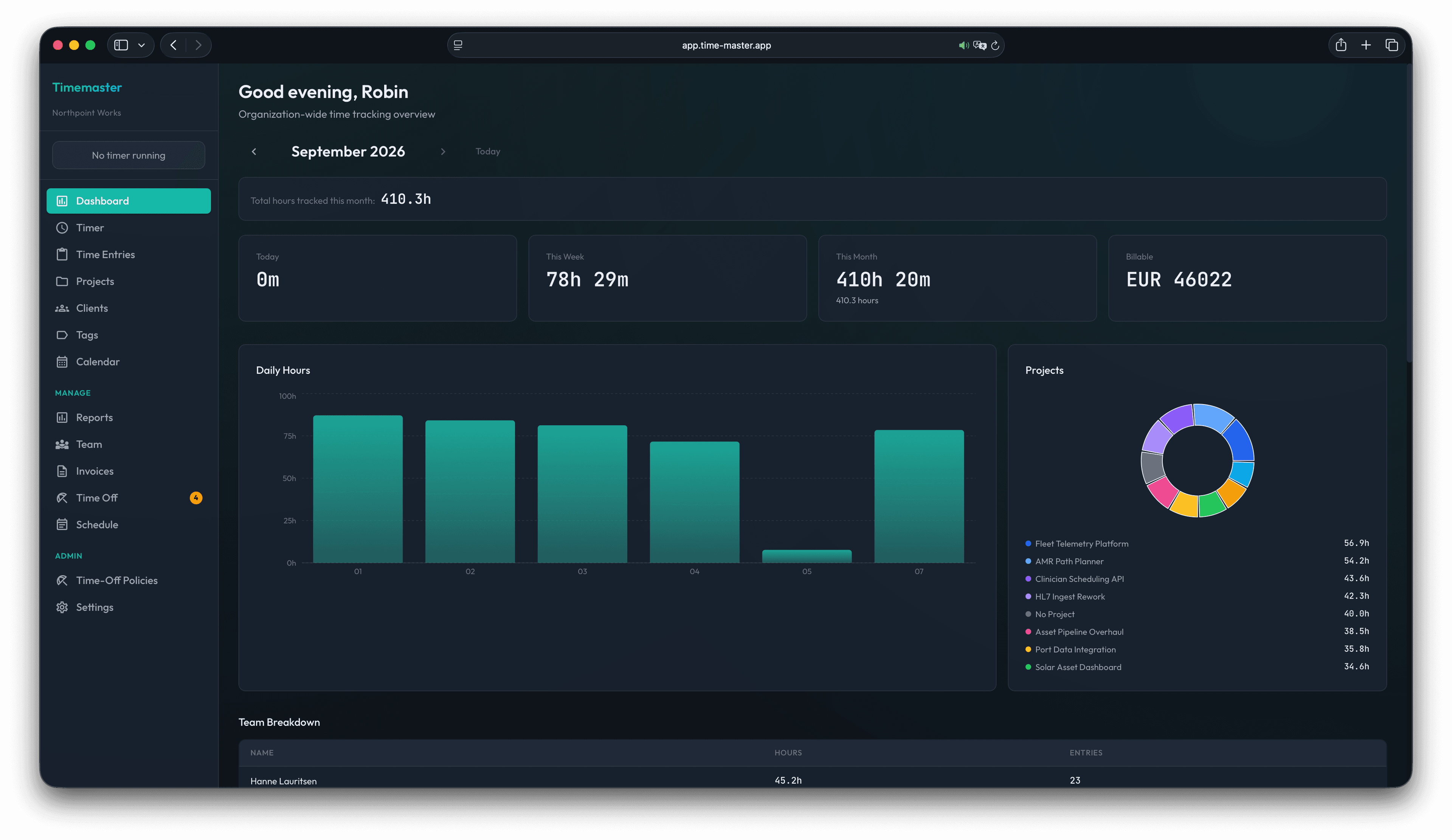
Task: Click the Daily Hours bar for 05
Action: pyautogui.click(x=807, y=556)
